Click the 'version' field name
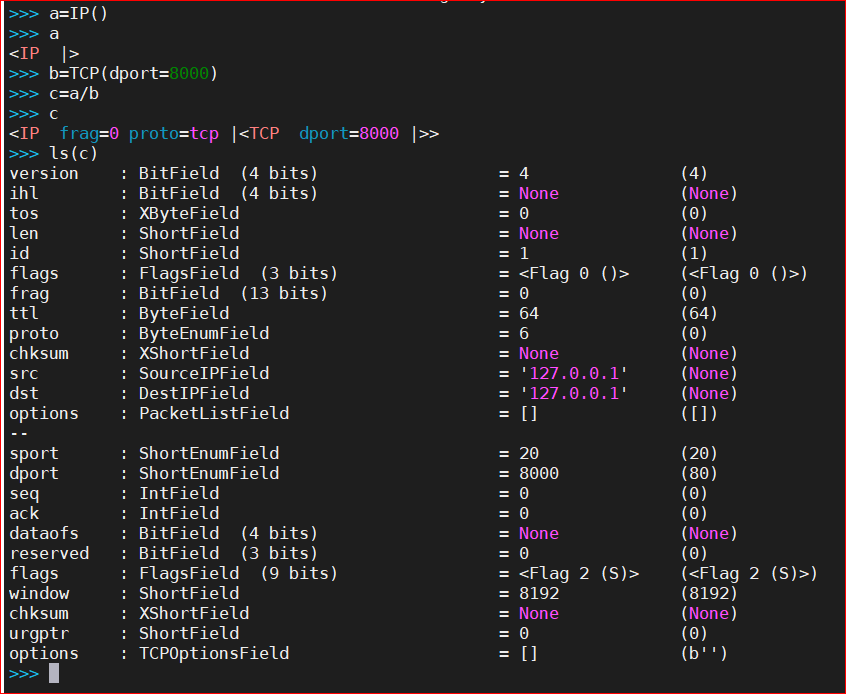 44,174
